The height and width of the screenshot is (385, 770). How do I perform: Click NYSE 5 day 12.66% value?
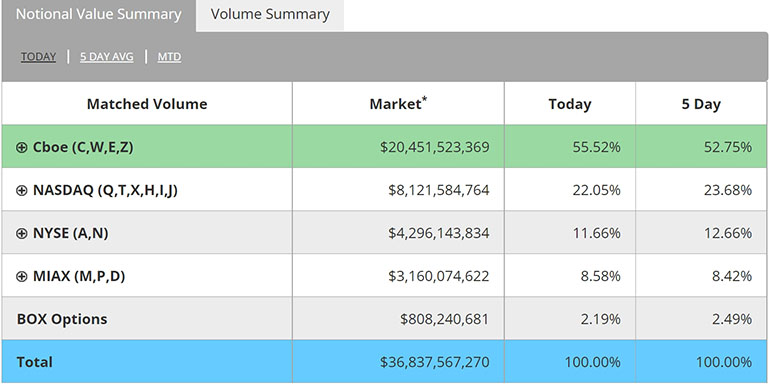(x=728, y=233)
